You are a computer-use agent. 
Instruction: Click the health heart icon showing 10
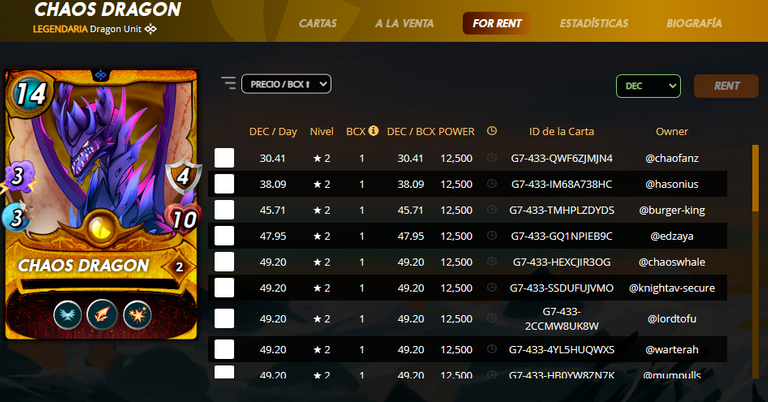click(183, 220)
